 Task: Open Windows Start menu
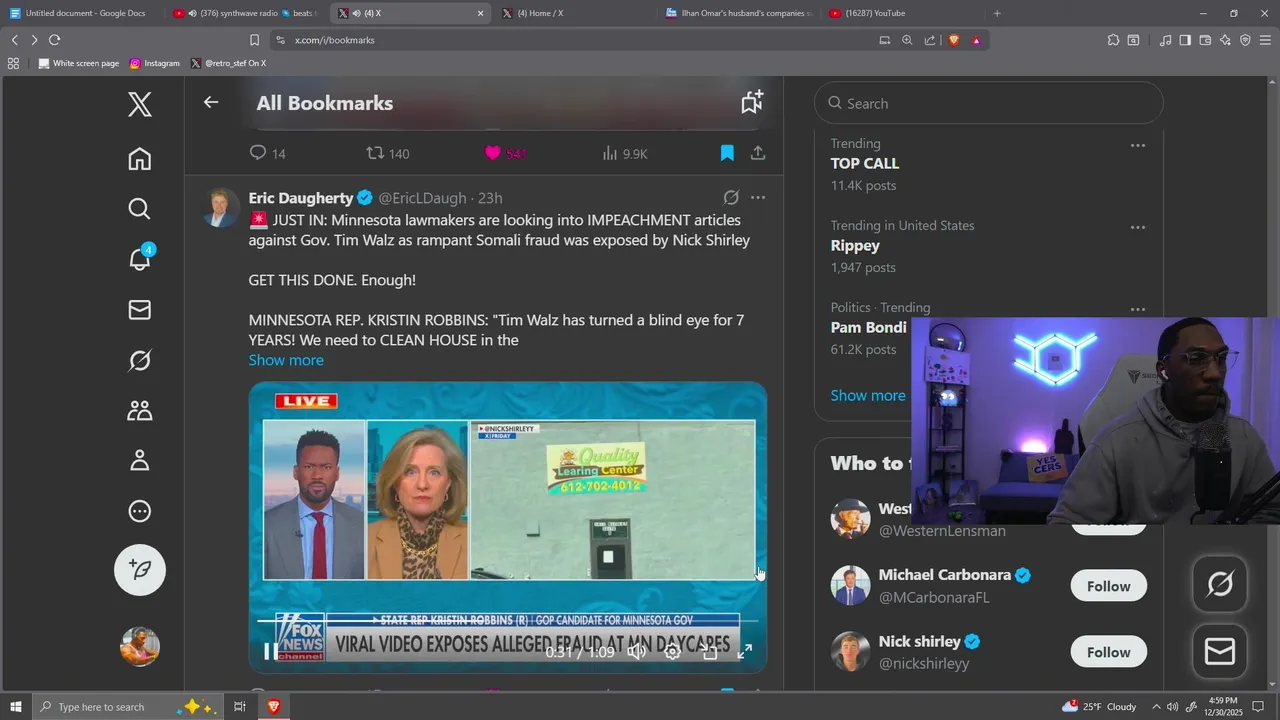point(16,707)
